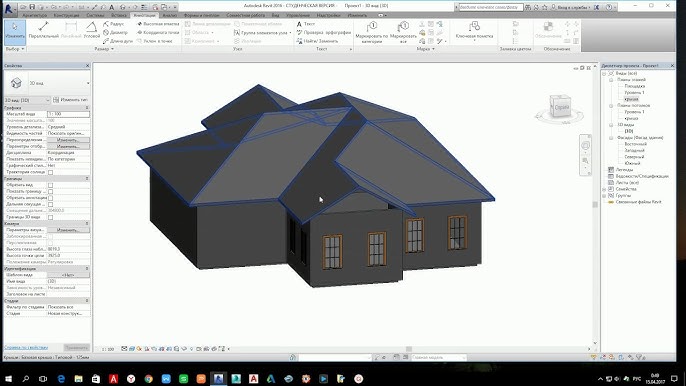The image size is (686, 386).
Task: Toggle Crop Region Visible (Показать границу) checkbox
Action: pyautogui.click(x=50, y=191)
